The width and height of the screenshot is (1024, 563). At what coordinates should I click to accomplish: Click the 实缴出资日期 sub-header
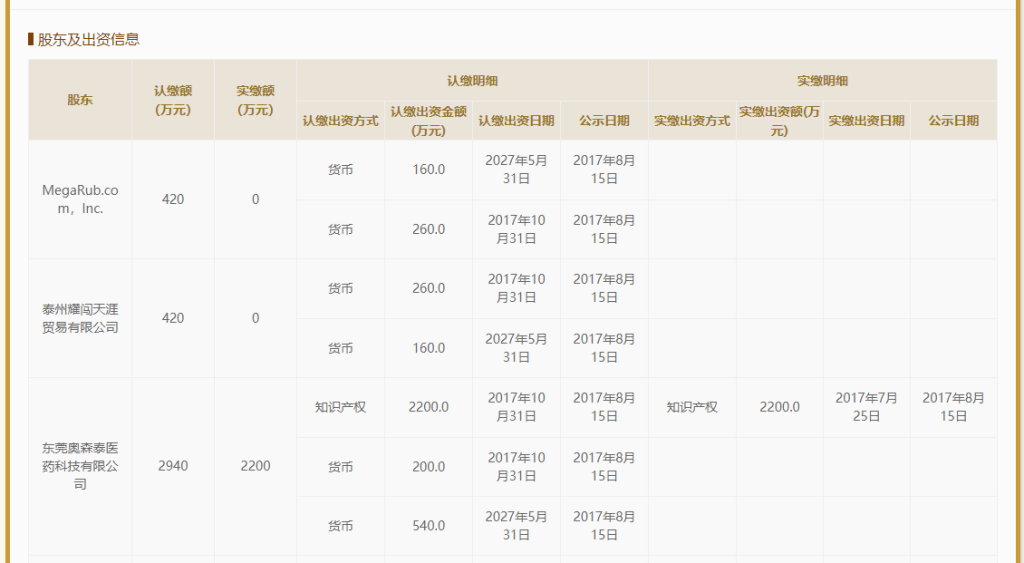point(866,120)
